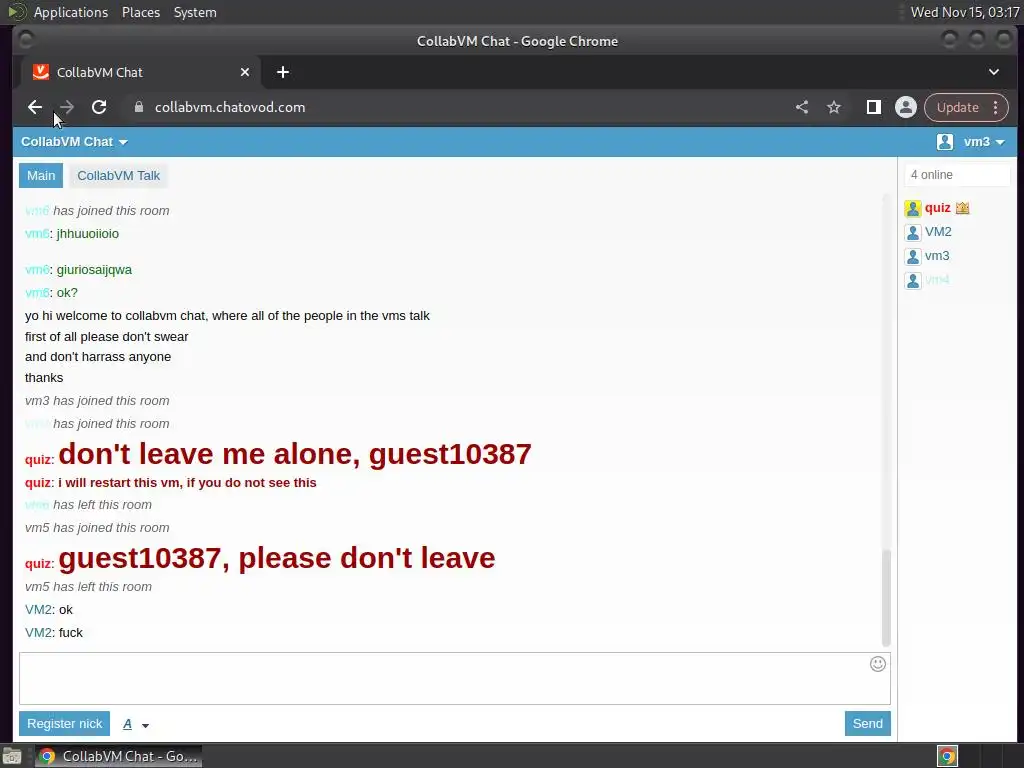Click the browser forward arrow
Viewport: 1024px width, 768px height.
[67, 107]
